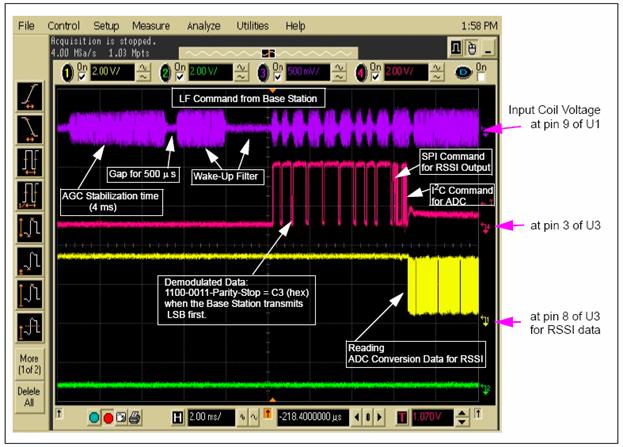Decrease channel 4 vertical scale (smaller waveform button)
Image resolution: width=623 pixels, height=447 pixels.
coord(436,77)
